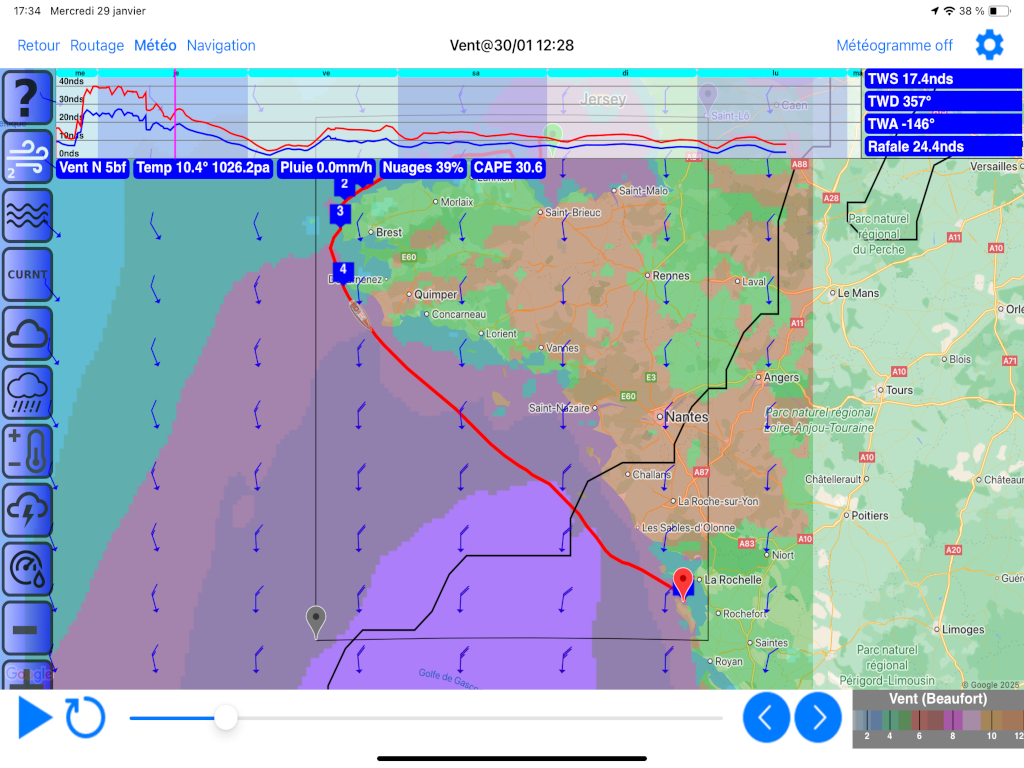
Task: Tap the Le Mans city label
Action: [858, 293]
